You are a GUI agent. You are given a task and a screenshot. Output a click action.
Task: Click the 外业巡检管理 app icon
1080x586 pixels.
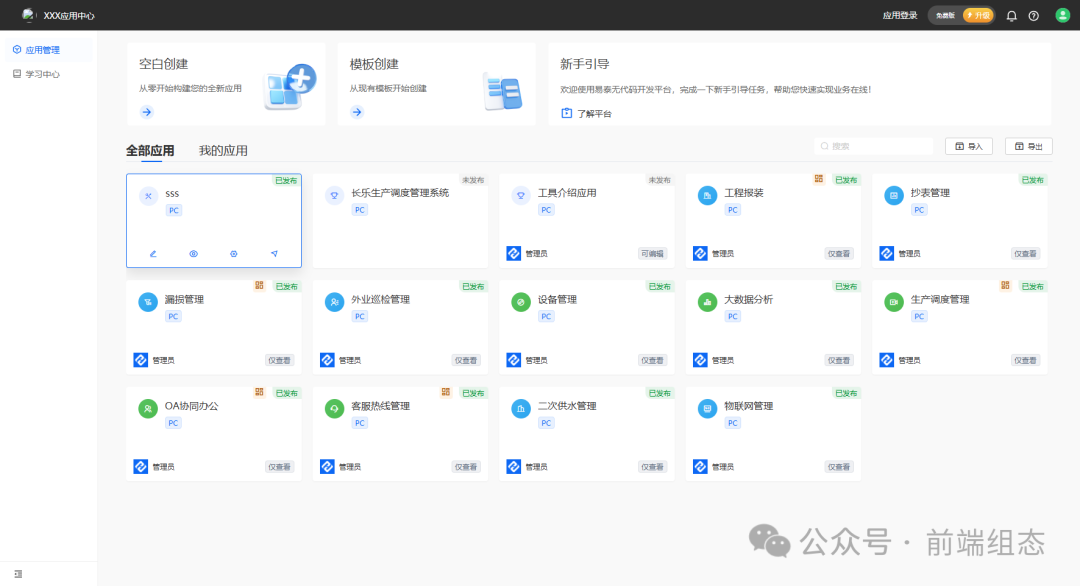pos(334,302)
